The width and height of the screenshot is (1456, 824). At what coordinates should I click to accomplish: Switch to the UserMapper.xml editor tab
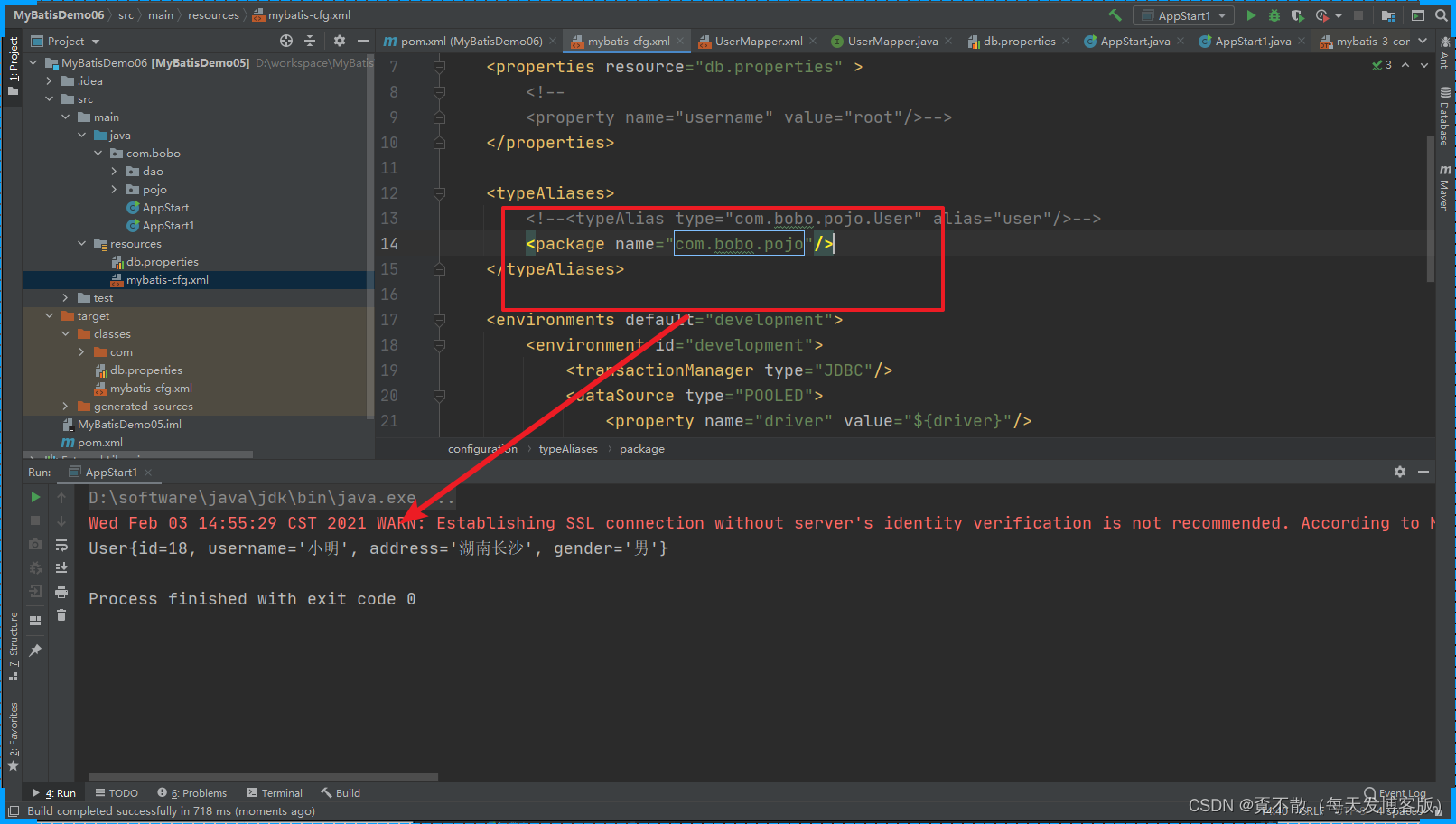(757, 41)
